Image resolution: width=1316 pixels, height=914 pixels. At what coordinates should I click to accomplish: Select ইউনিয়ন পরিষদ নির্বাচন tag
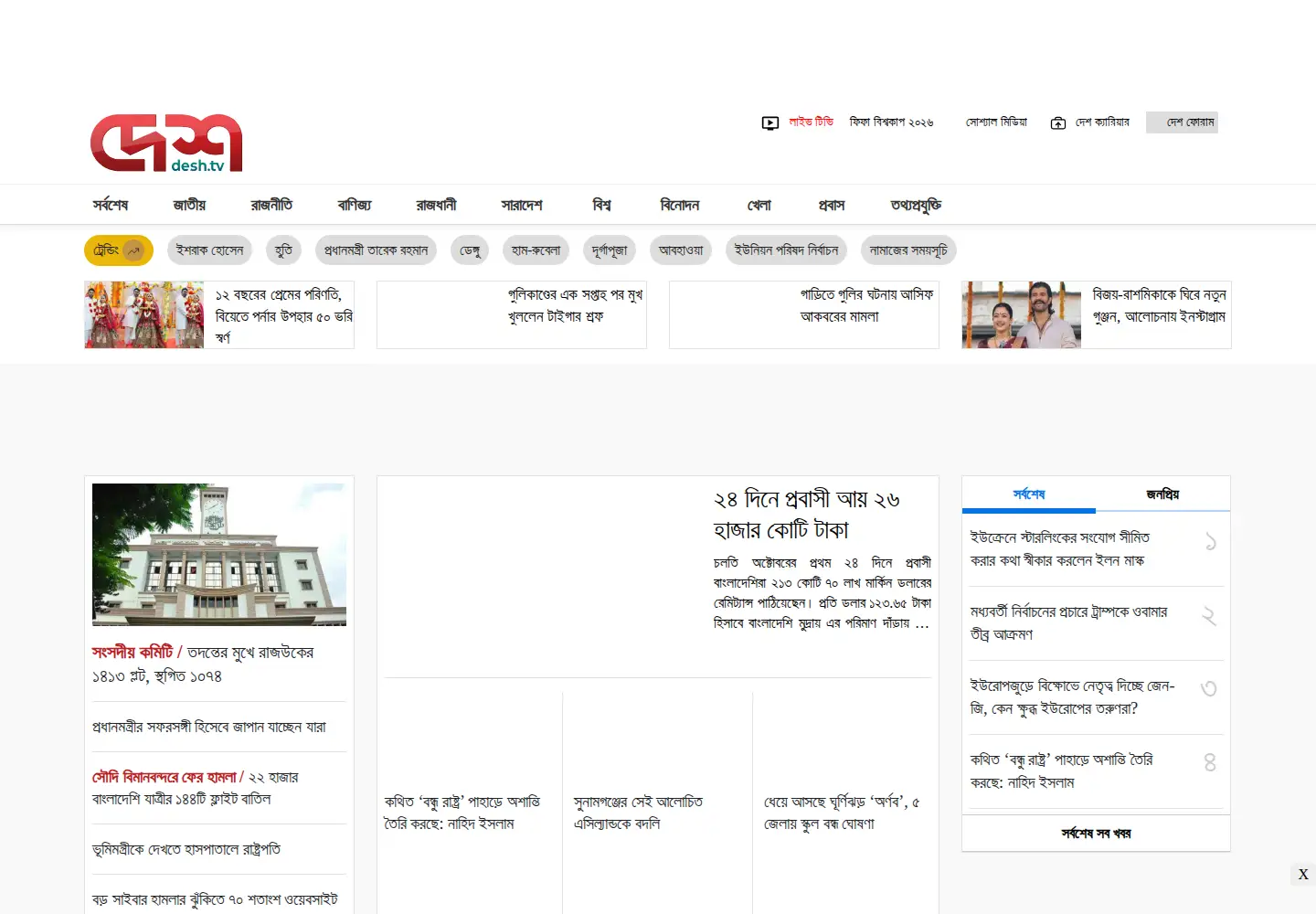click(x=787, y=250)
